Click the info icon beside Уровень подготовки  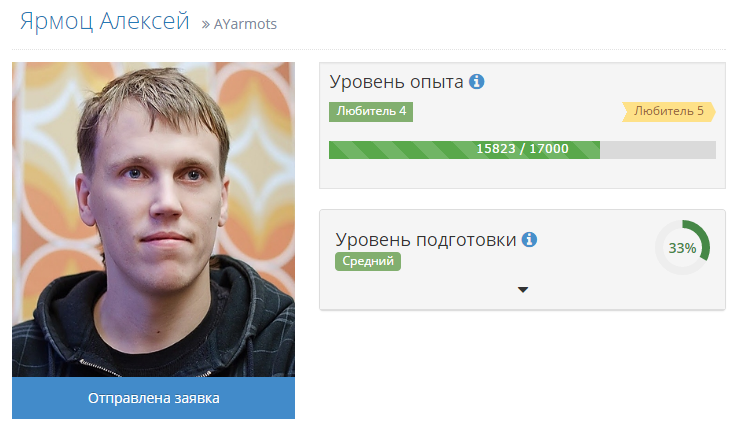coord(529,239)
